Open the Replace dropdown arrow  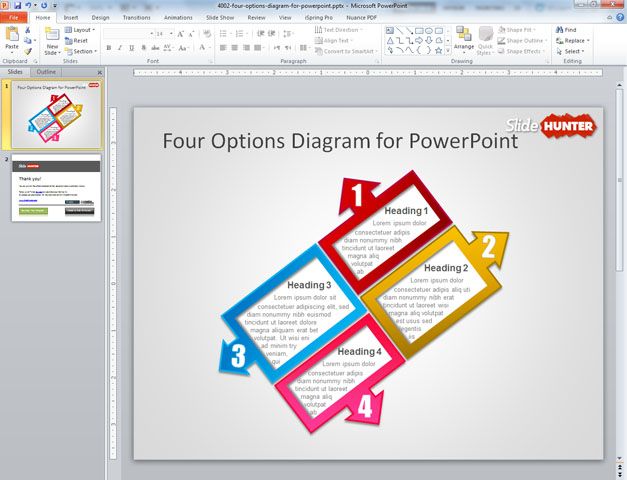588,41
